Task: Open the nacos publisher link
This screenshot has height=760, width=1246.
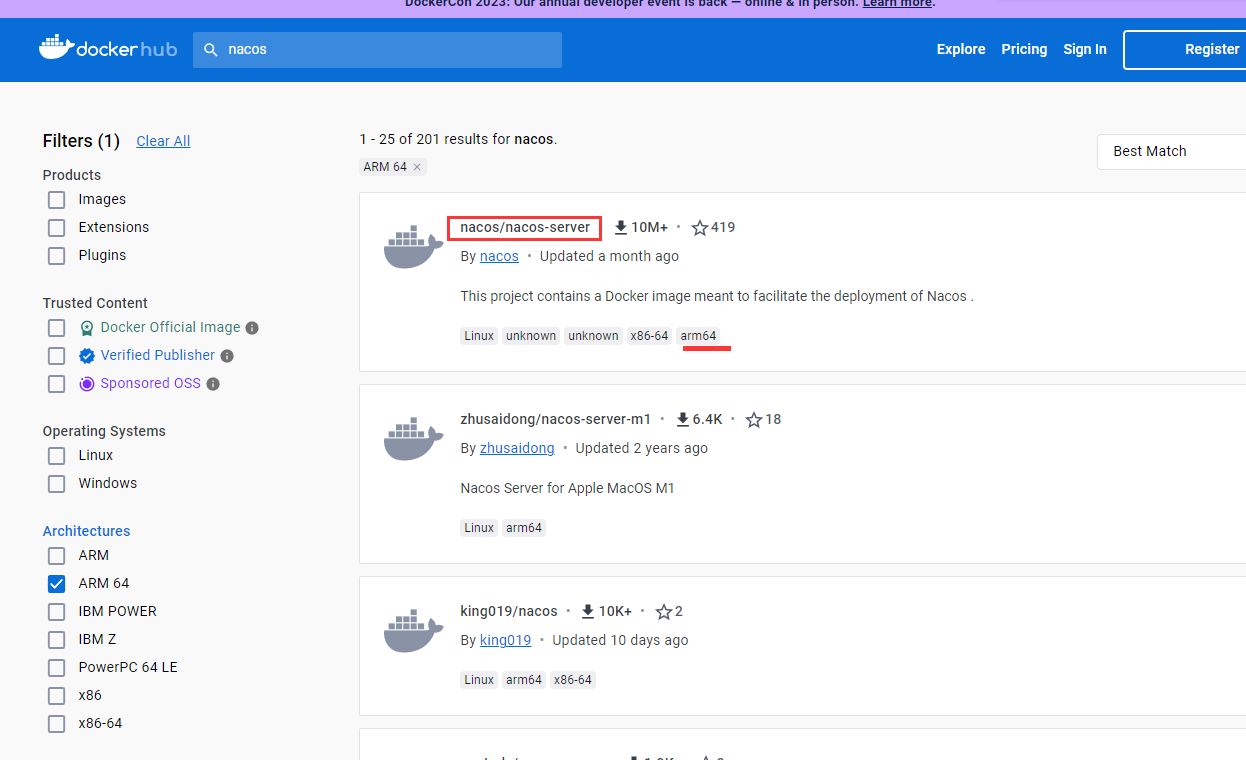Action: pyautogui.click(x=499, y=256)
